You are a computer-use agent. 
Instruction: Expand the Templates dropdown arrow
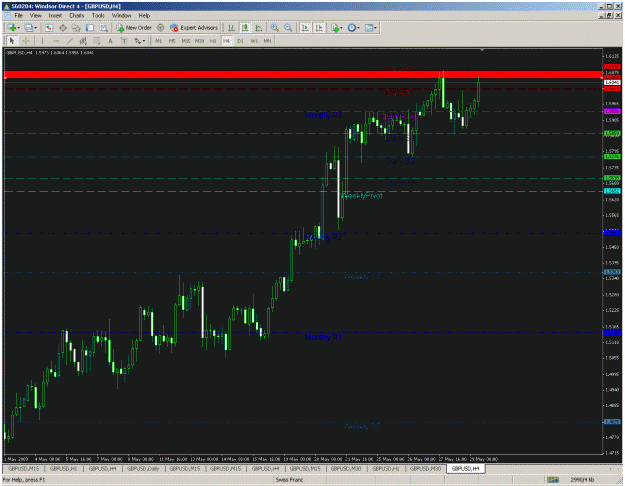click(x=375, y=28)
